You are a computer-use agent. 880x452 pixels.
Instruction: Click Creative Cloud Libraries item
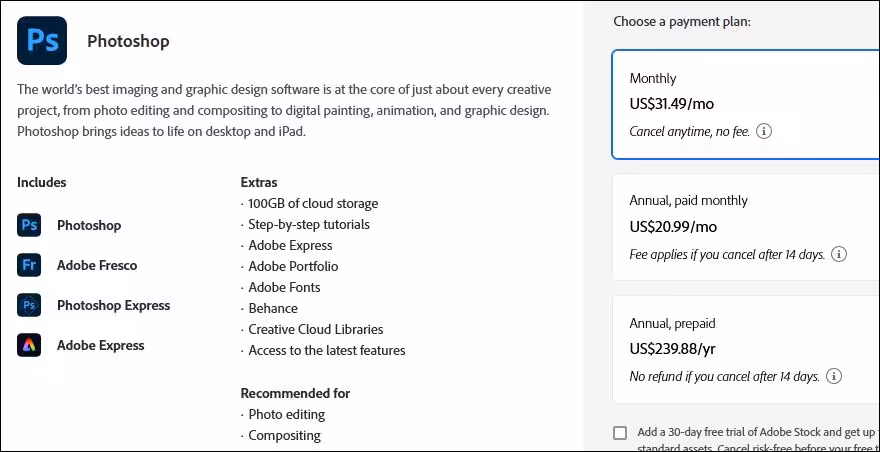coord(316,329)
